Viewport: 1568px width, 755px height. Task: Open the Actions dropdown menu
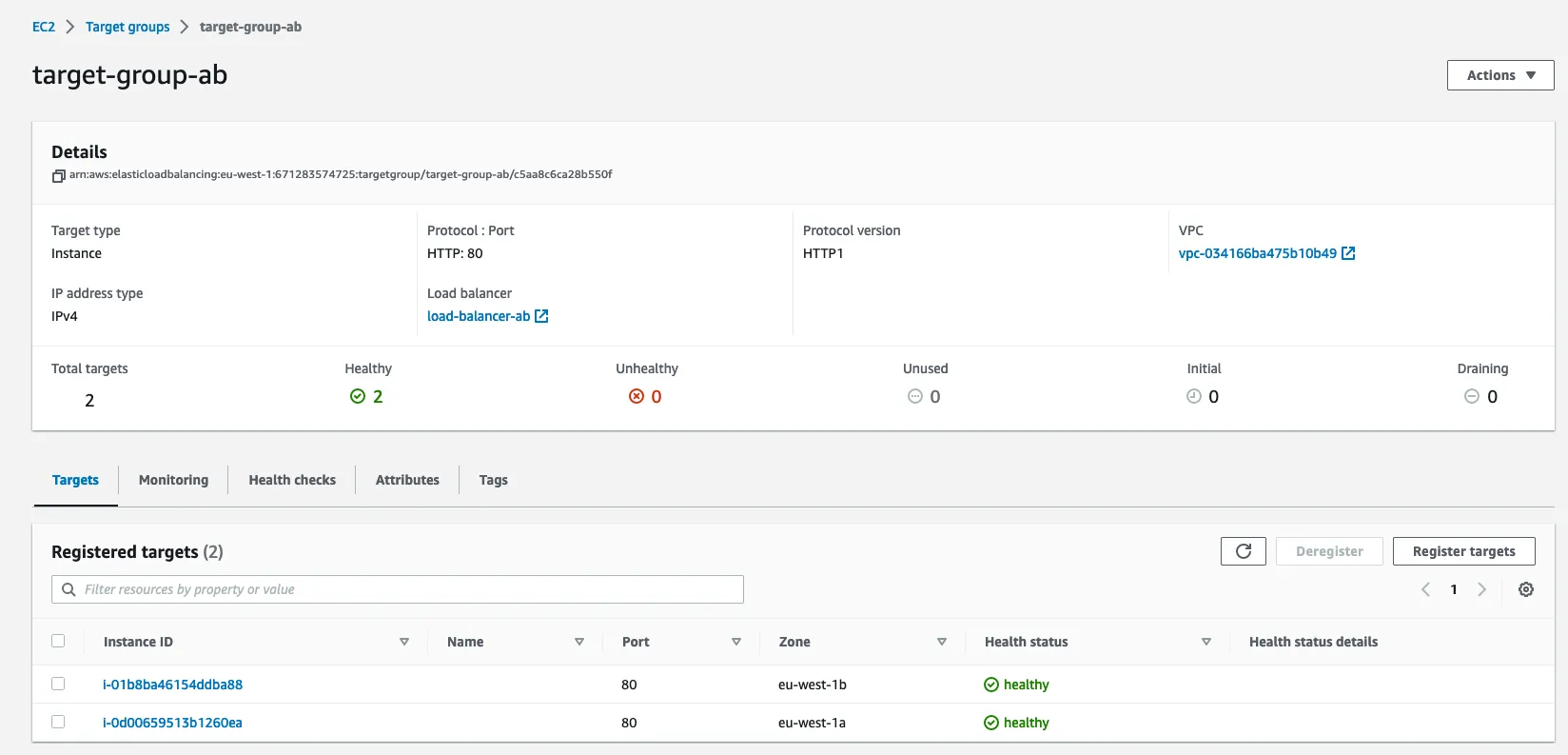[x=1499, y=75]
